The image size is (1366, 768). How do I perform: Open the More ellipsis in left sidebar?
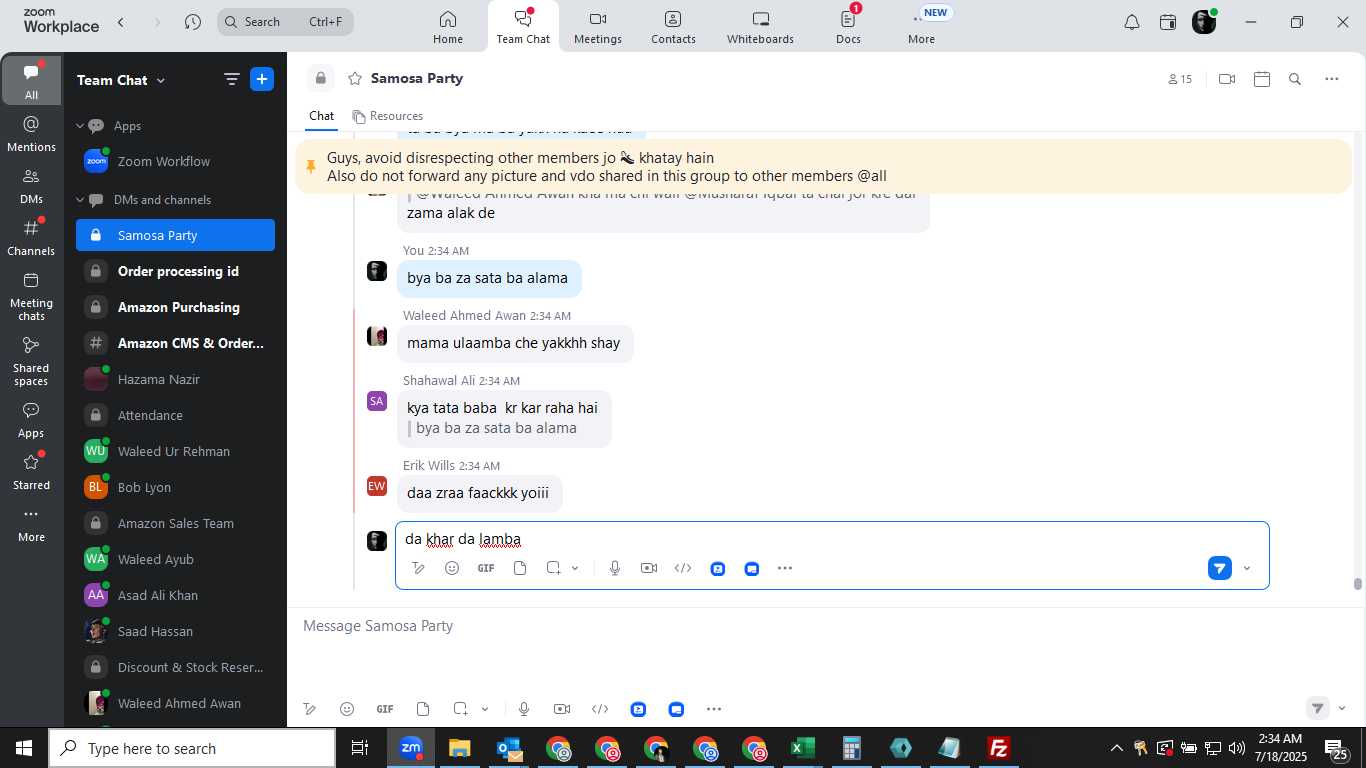tap(31, 523)
